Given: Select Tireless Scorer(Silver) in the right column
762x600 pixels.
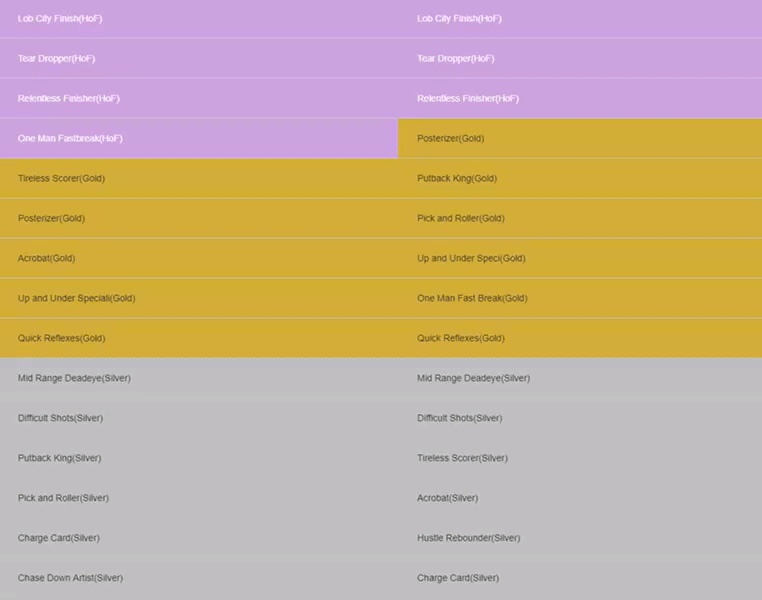Looking at the screenshot, I should [580, 458].
